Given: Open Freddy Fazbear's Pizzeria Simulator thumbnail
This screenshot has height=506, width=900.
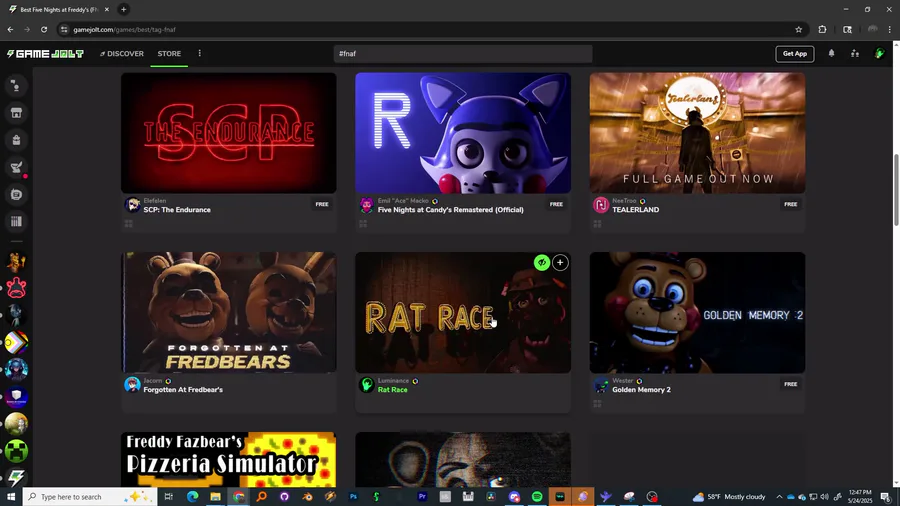Looking at the screenshot, I should point(228,460).
